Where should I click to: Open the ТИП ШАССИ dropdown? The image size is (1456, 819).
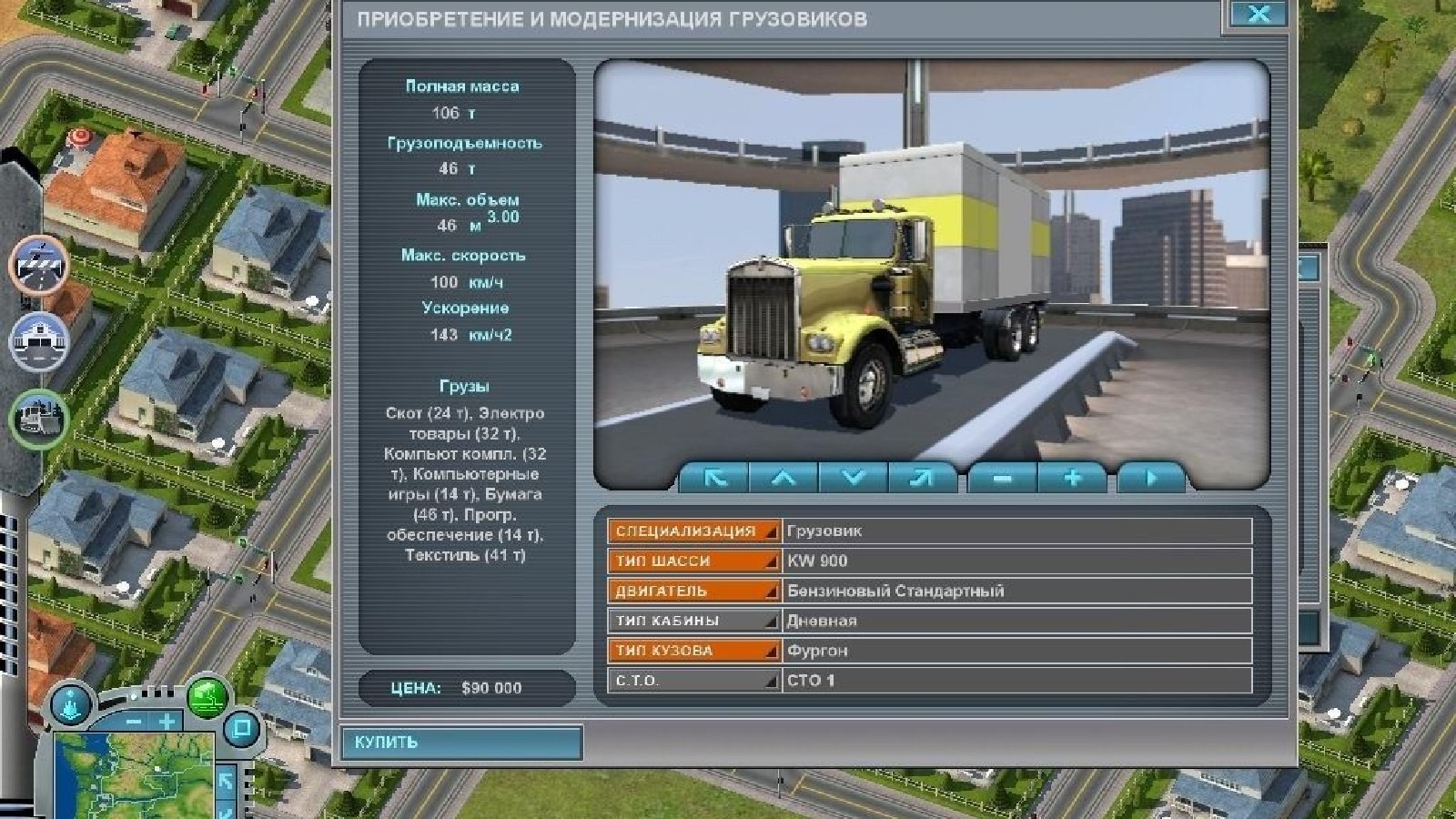coord(694,561)
